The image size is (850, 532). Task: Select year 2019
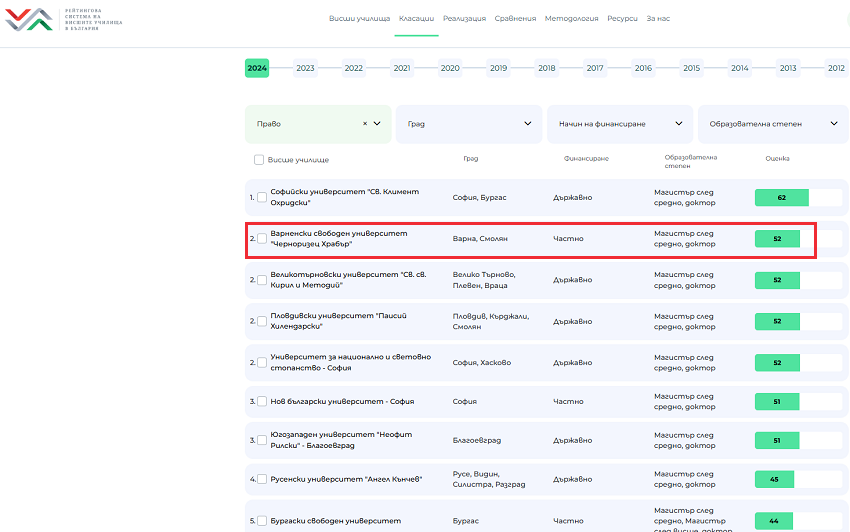tap(498, 68)
